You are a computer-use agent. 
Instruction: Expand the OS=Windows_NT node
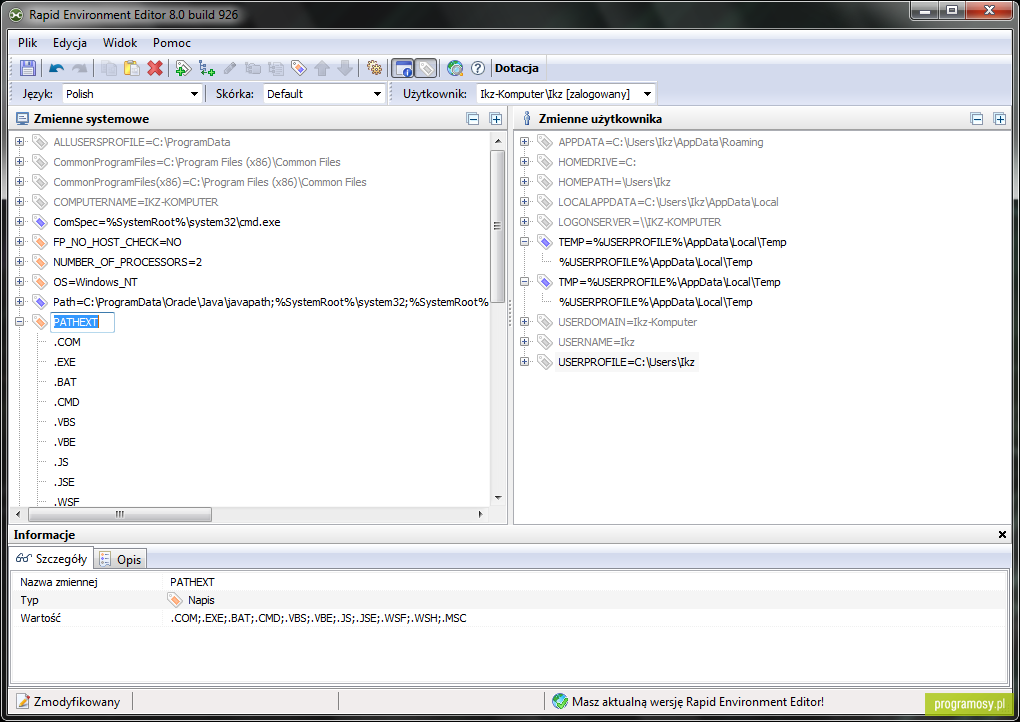[20, 282]
